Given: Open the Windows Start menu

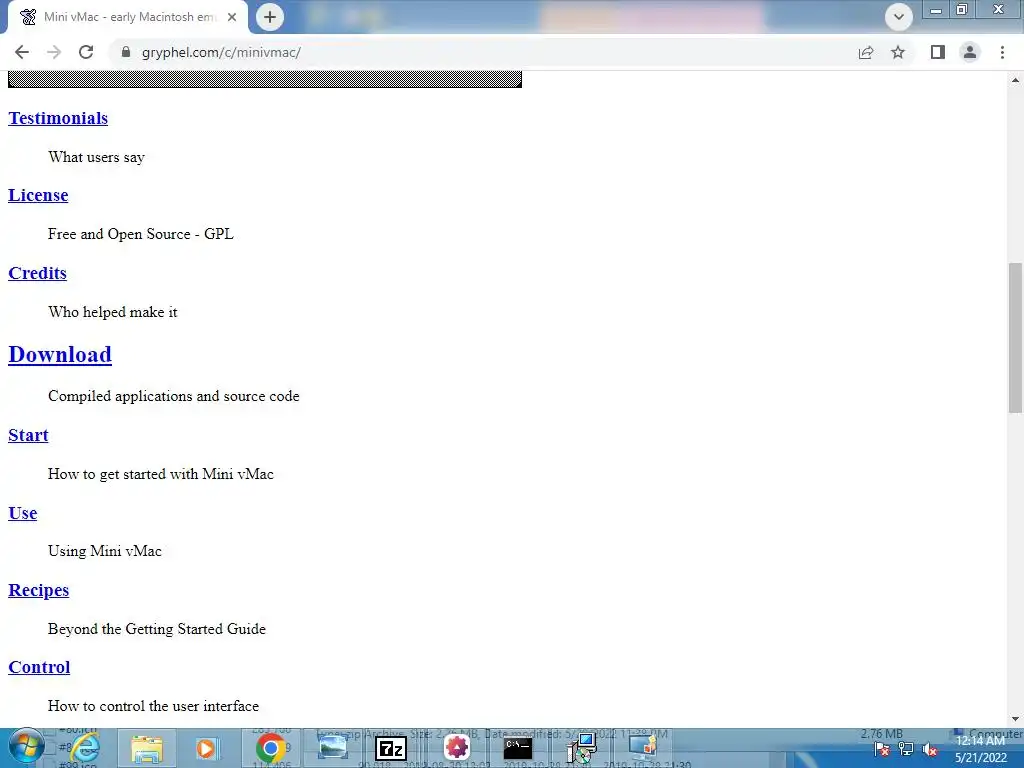Looking at the screenshot, I should tap(25, 748).
